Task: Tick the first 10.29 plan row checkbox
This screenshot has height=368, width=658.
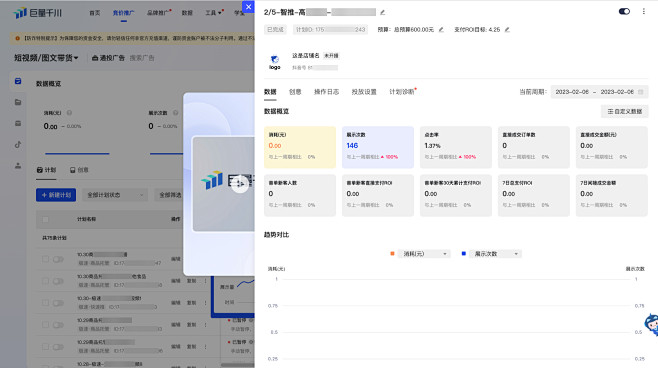Action: pos(45,325)
